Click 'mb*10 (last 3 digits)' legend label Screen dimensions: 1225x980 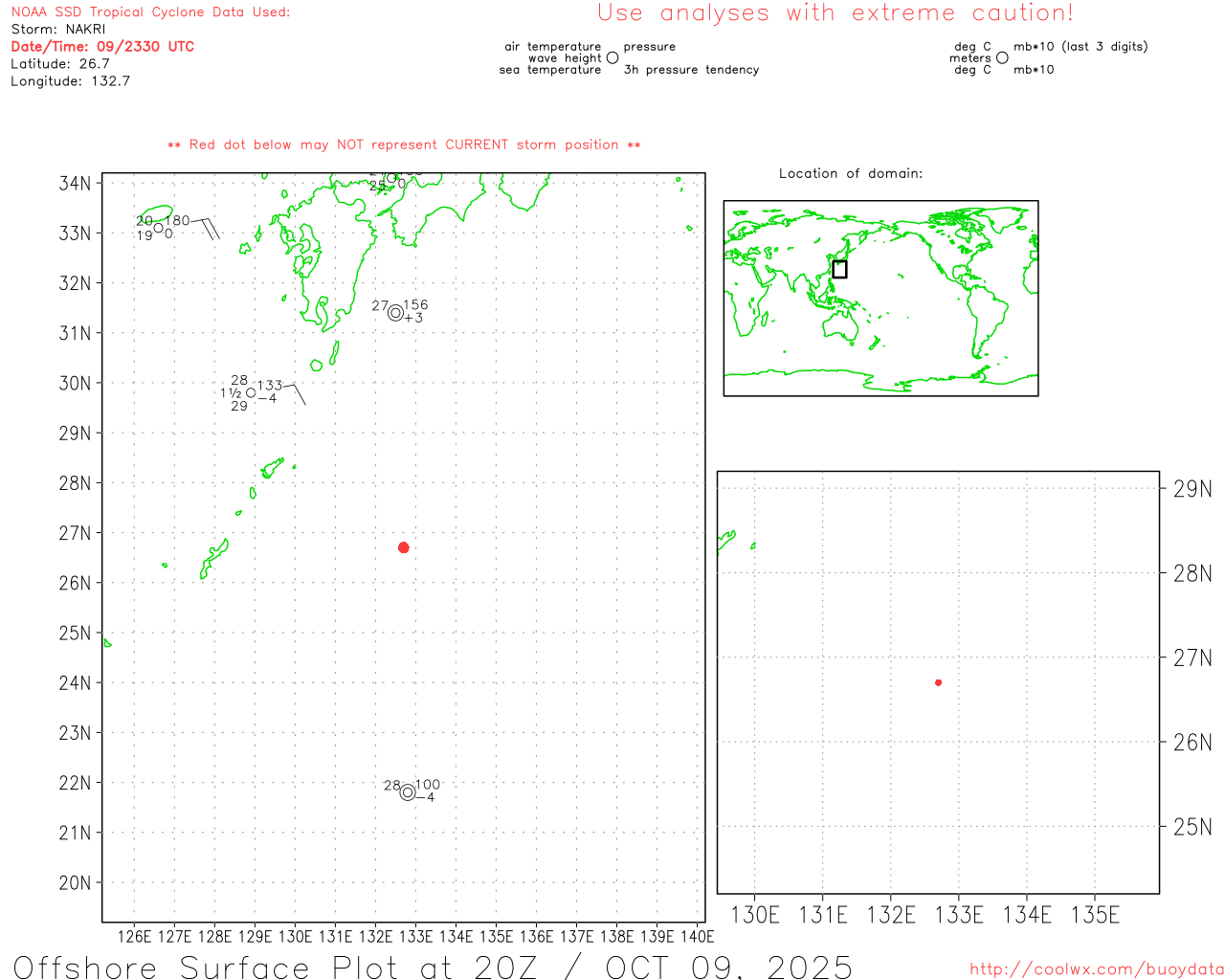pos(1080,47)
